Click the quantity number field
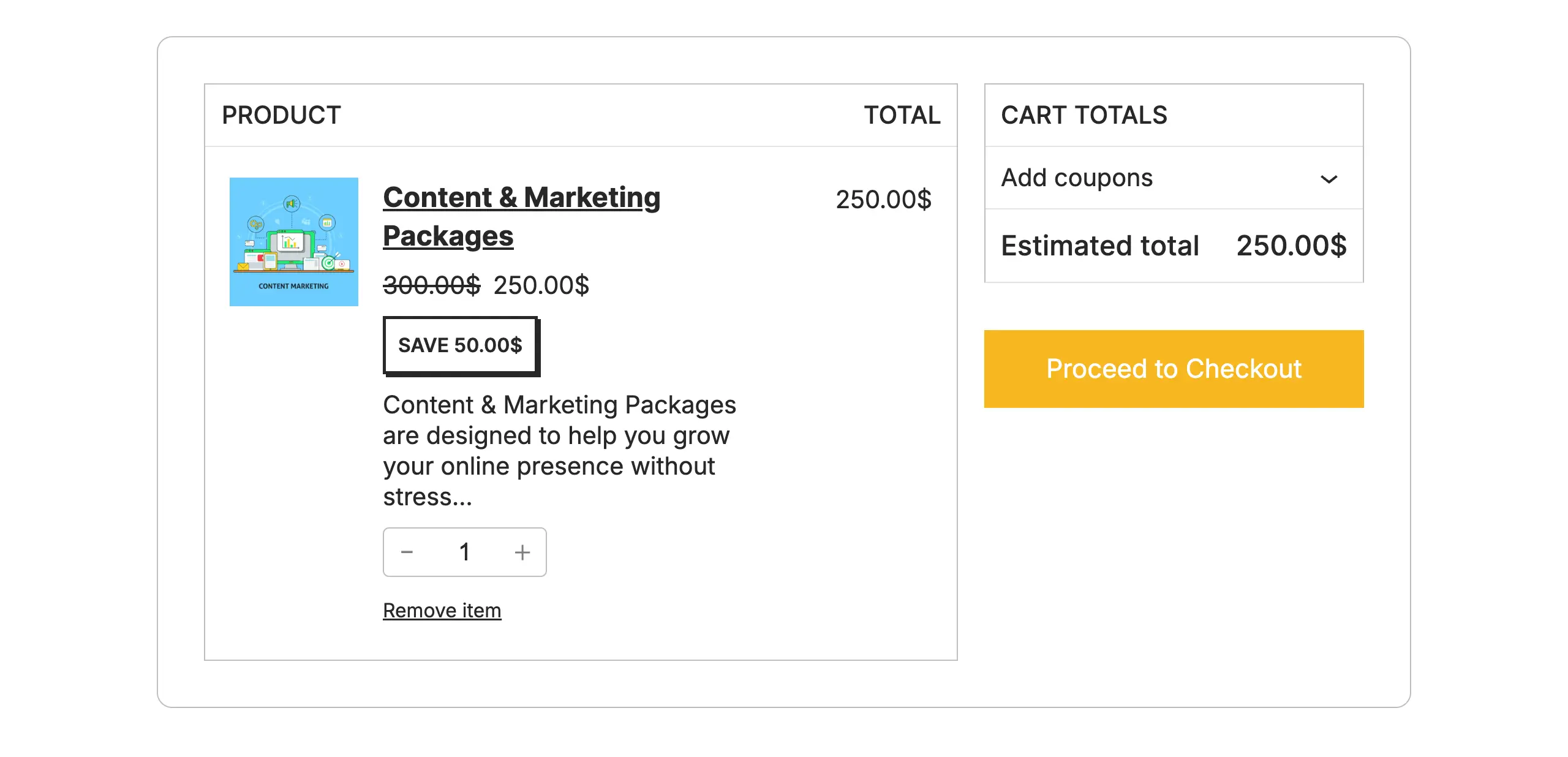 464,552
